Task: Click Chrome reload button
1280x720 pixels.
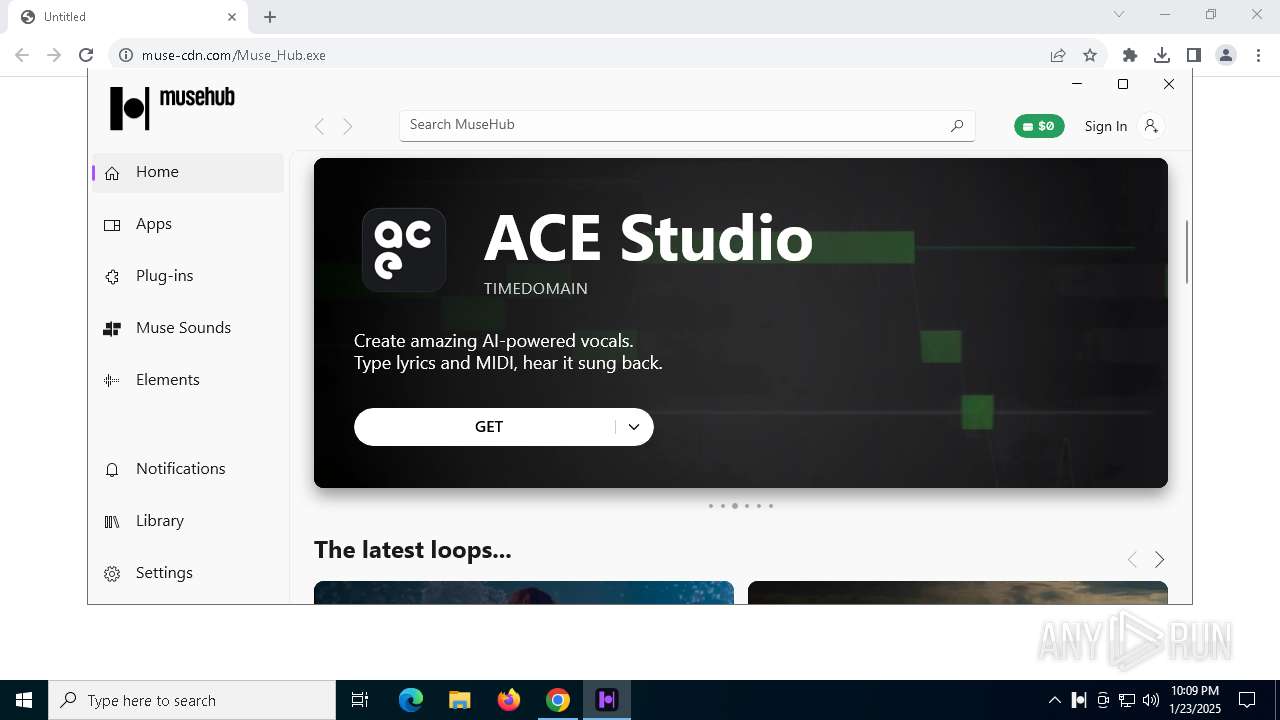Action: [86, 55]
